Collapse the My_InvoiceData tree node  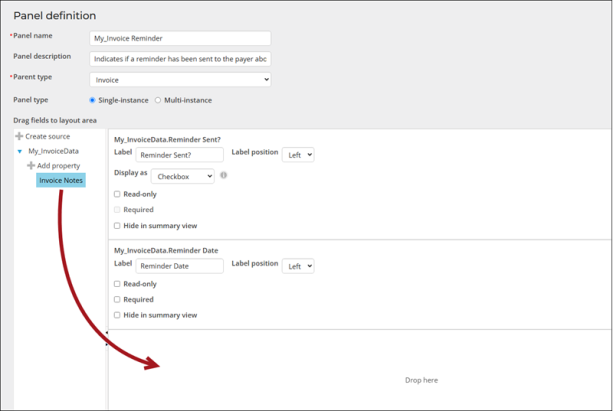(x=20, y=151)
